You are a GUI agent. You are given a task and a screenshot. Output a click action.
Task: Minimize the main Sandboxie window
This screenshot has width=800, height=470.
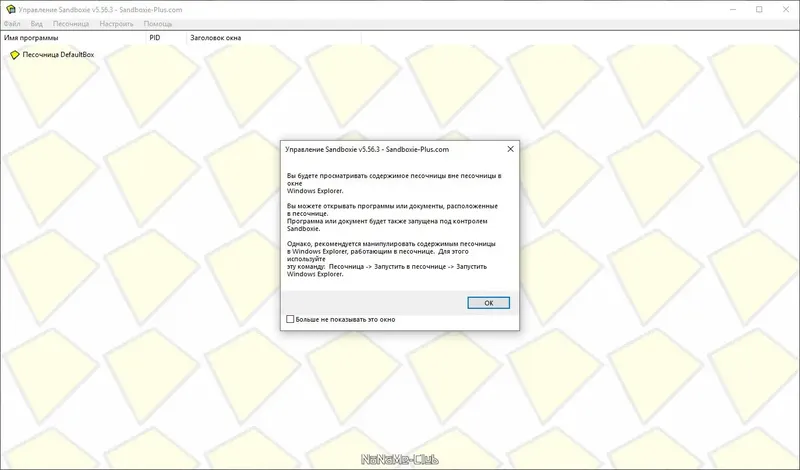coord(733,9)
